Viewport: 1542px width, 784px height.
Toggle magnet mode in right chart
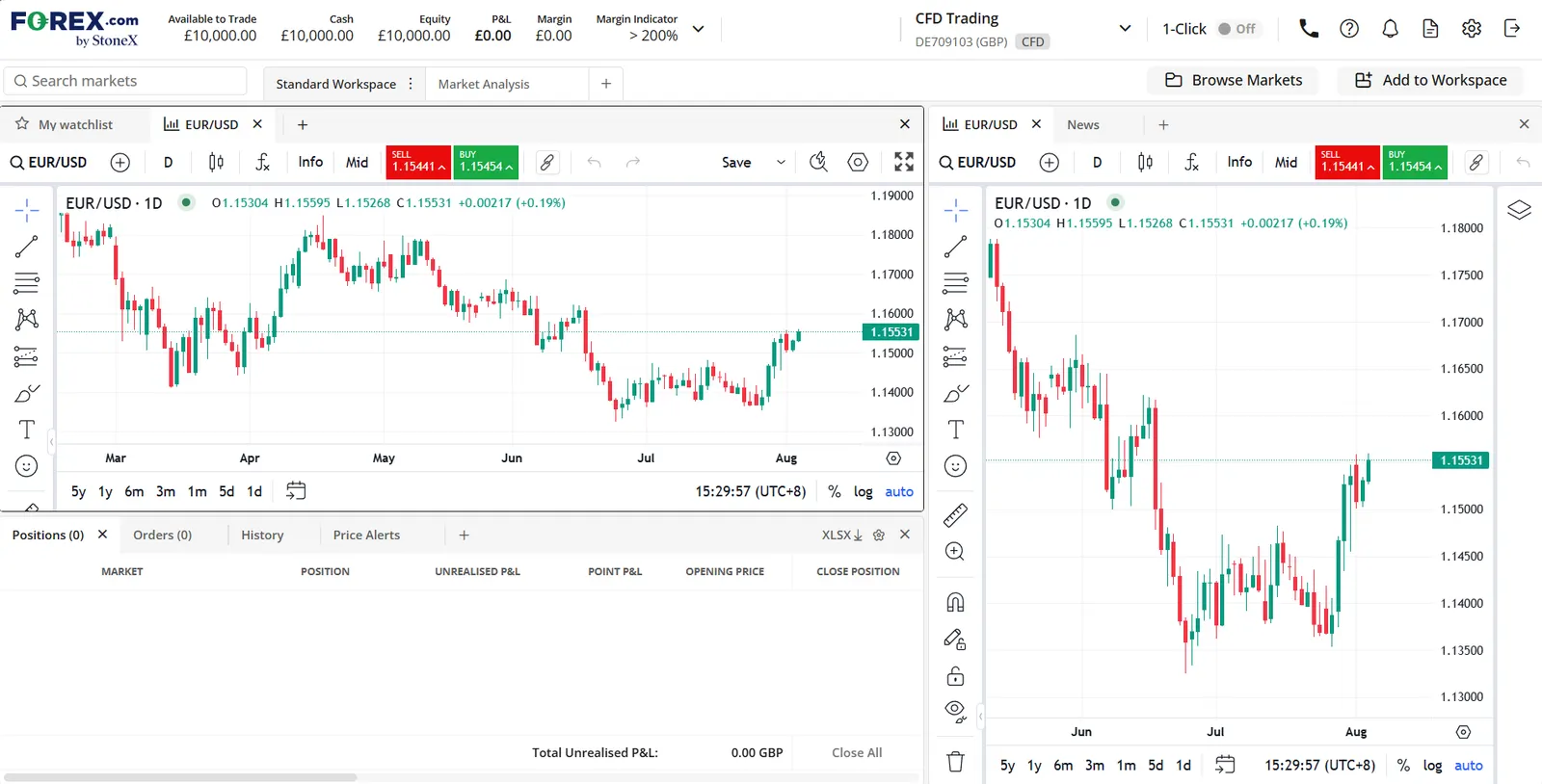pyautogui.click(x=955, y=602)
